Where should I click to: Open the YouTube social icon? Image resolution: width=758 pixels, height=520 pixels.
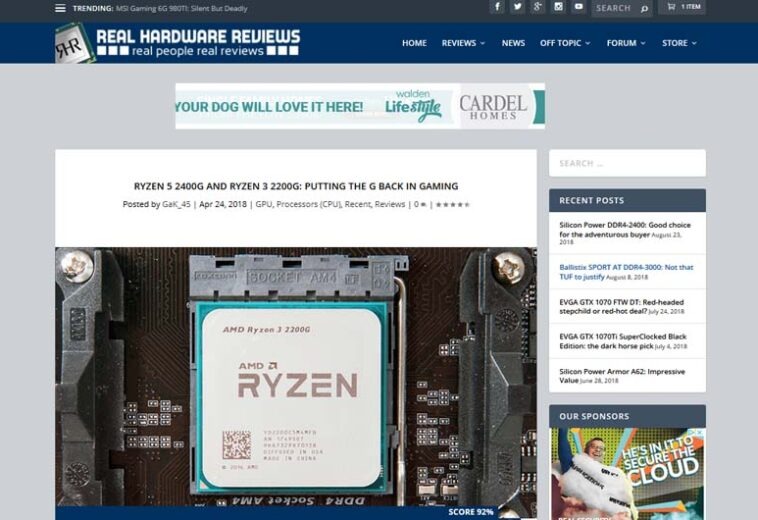coord(579,7)
